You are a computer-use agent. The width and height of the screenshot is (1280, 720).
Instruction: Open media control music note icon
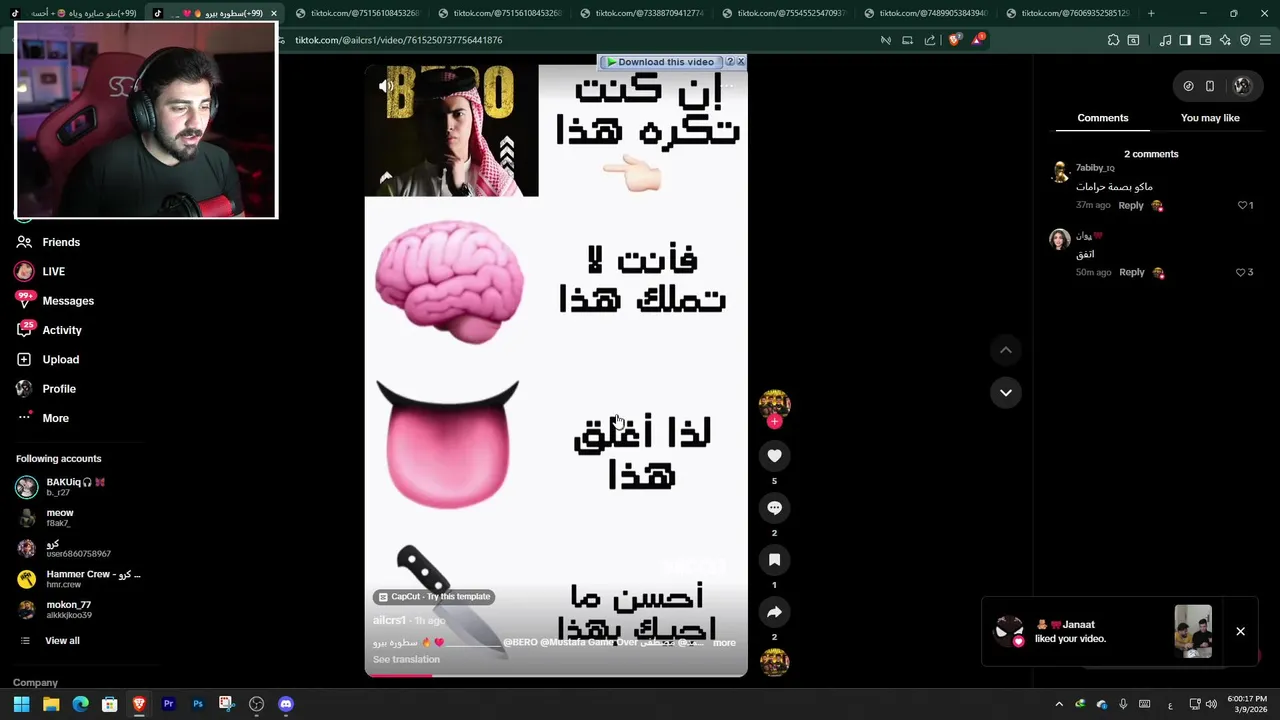pos(1165,40)
